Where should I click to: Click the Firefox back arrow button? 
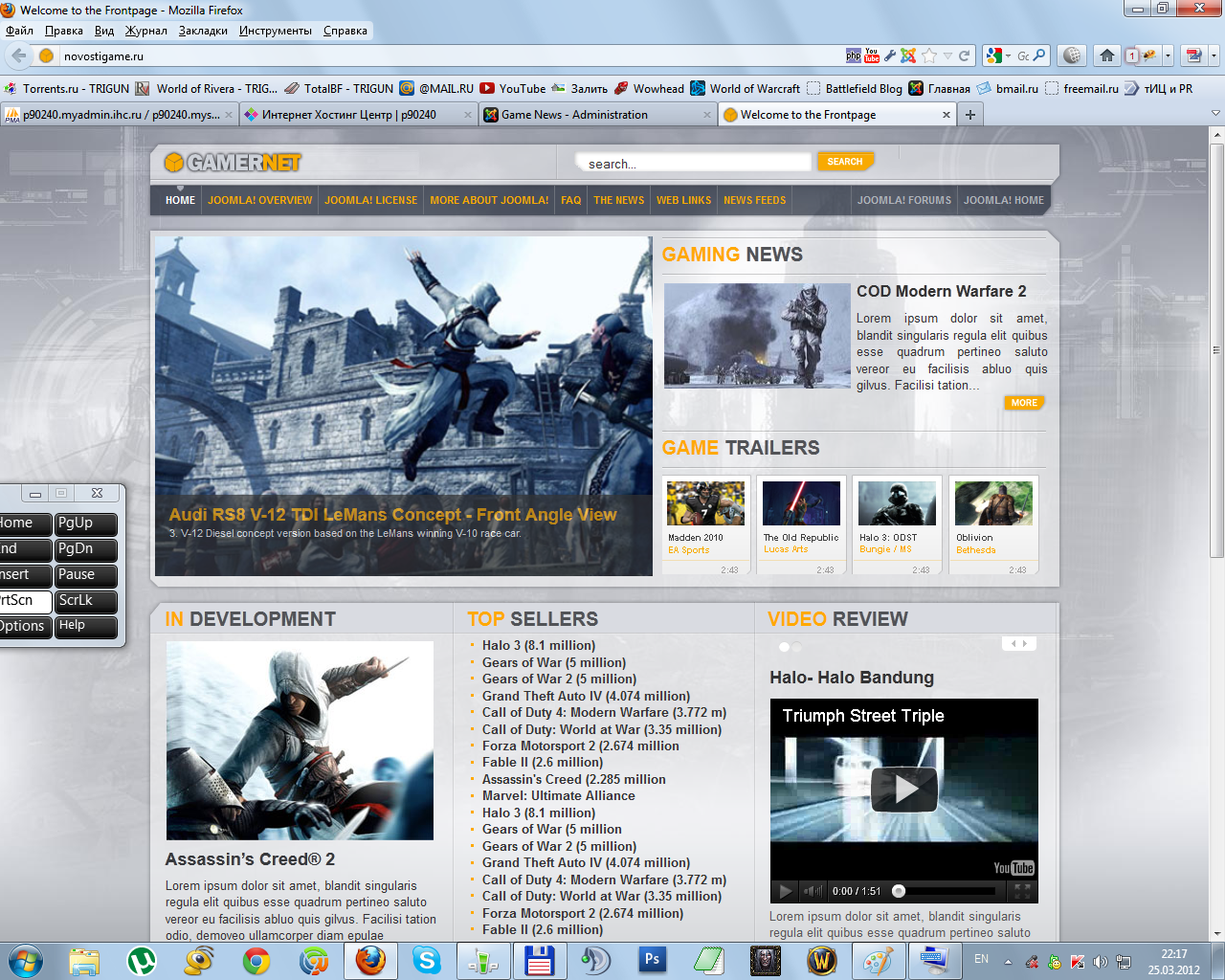pyautogui.click(x=18, y=56)
